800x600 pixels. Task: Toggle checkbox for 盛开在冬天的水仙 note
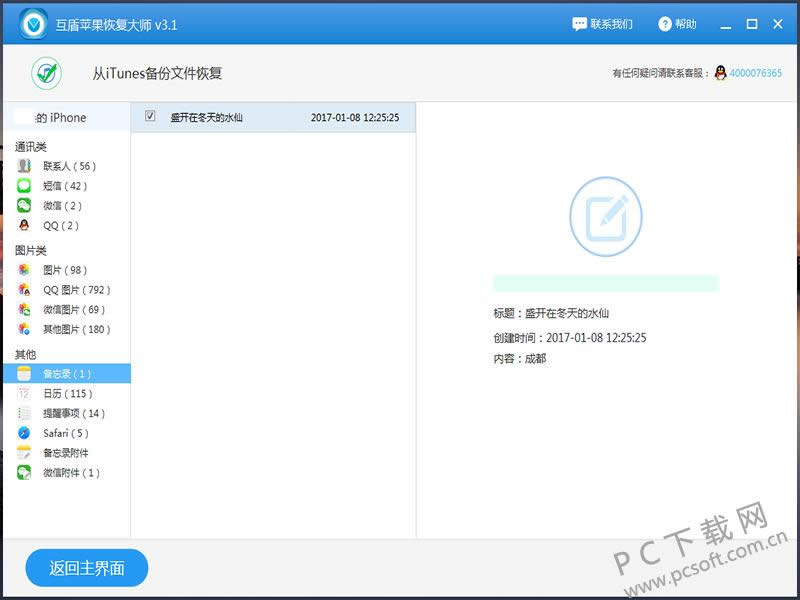150,116
